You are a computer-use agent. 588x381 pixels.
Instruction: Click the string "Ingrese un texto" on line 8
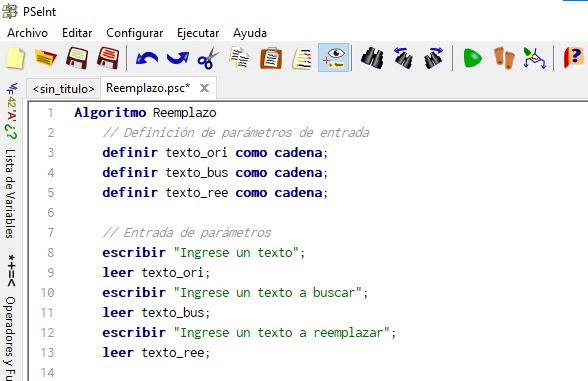tap(236, 252)
